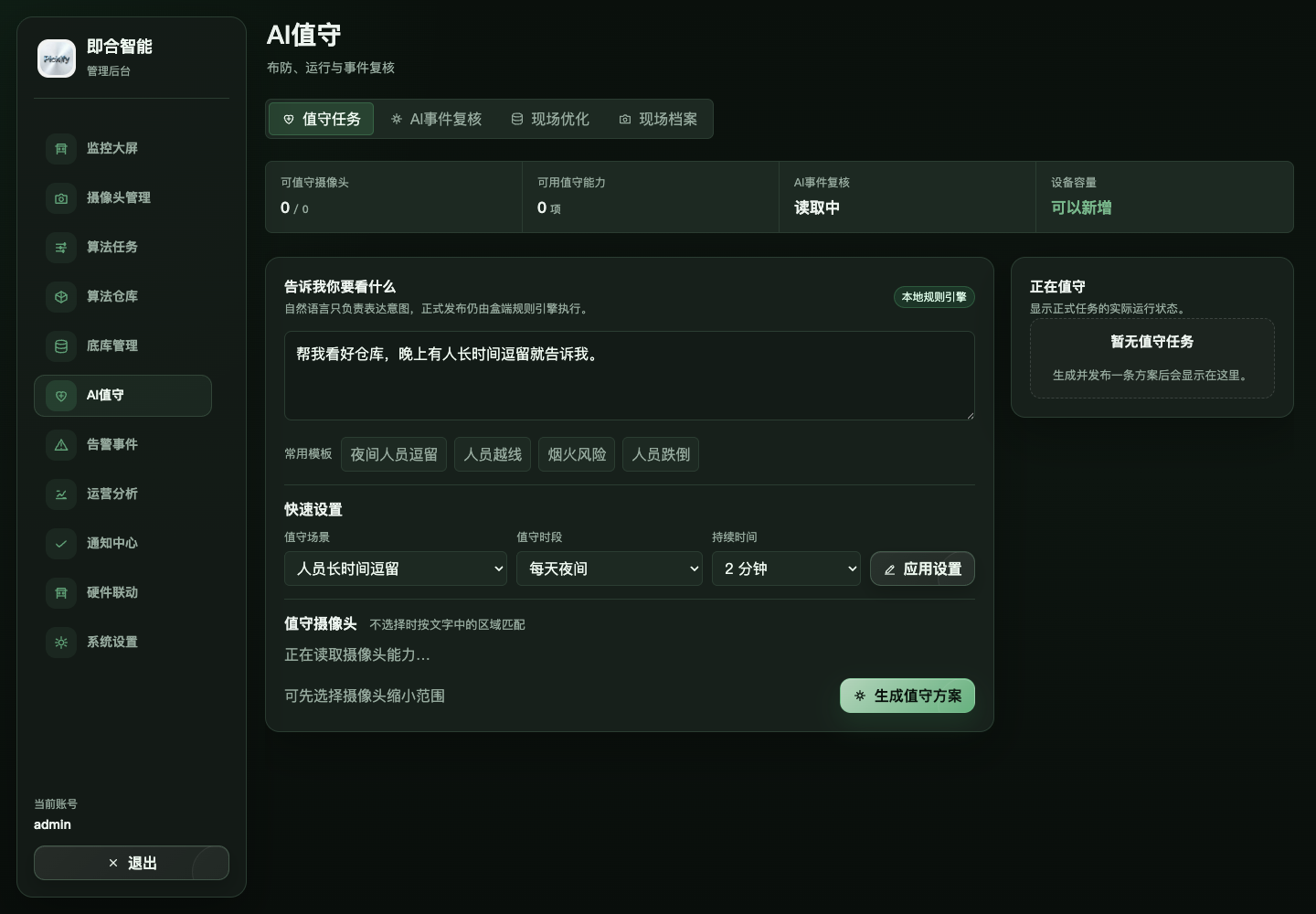Click the admin account name
The image size is (1316, 914).
(52, 824)
